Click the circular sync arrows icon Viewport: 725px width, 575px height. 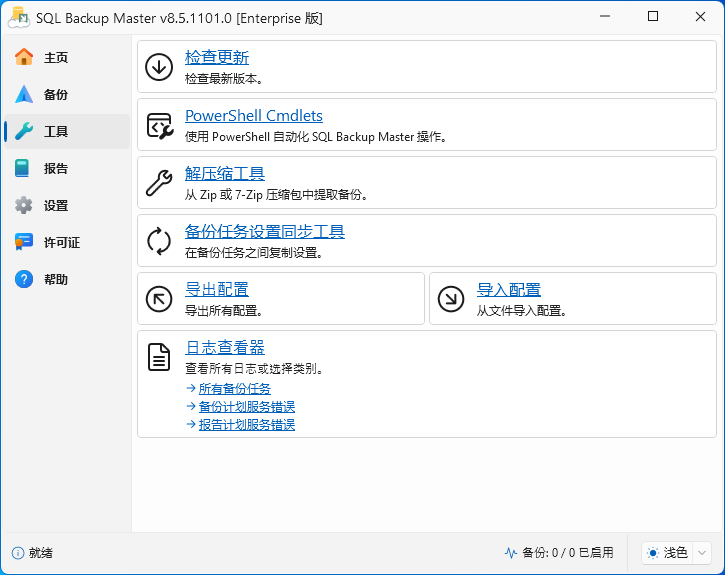tap(159, 241)
